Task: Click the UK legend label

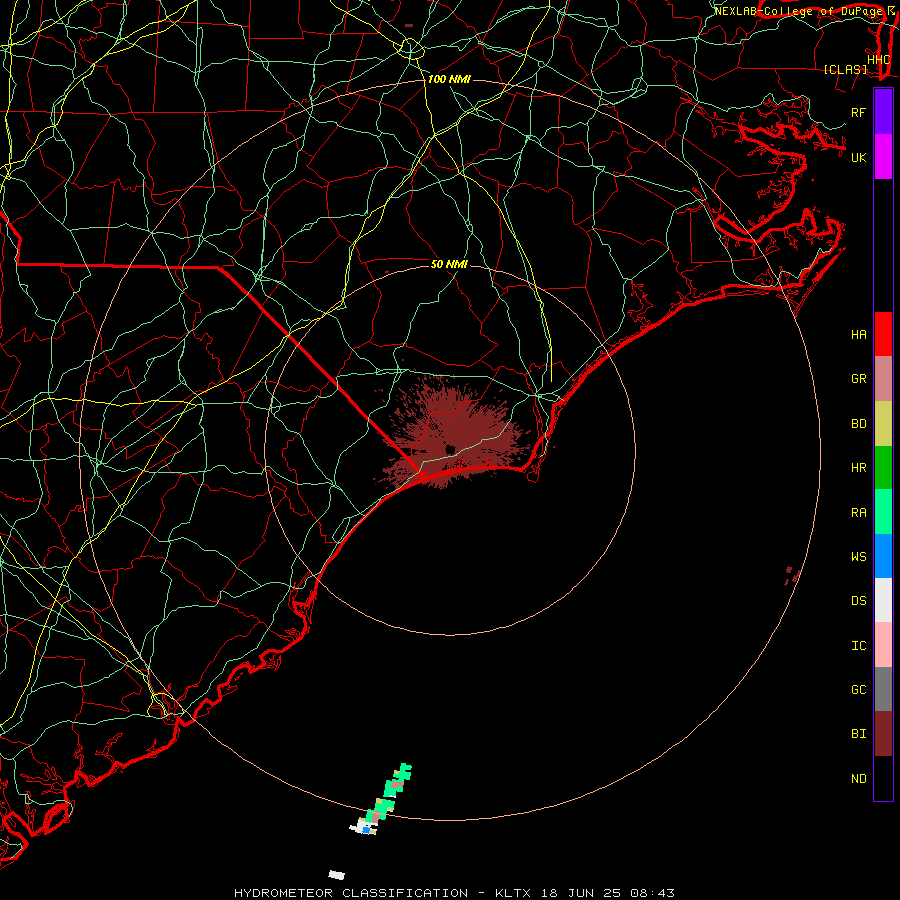Action: pos(859,157)
